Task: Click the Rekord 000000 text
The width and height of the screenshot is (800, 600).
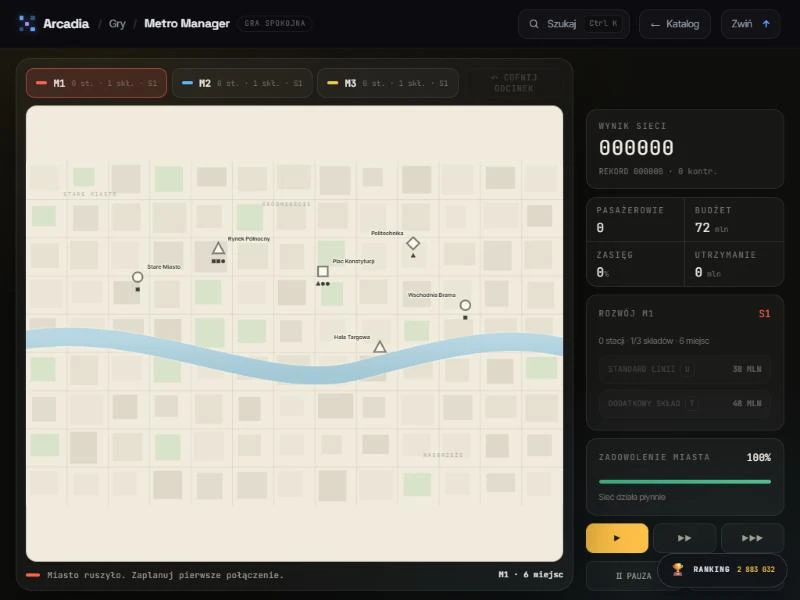Action: [631, 171]
